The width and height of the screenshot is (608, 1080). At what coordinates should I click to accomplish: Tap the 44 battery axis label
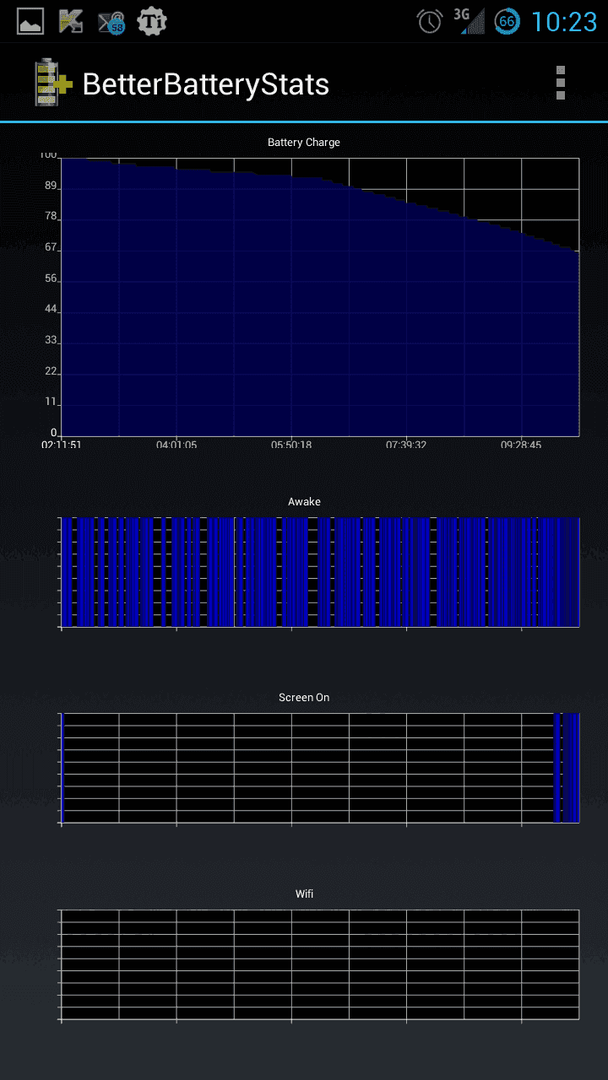click(x=50, y=311)
